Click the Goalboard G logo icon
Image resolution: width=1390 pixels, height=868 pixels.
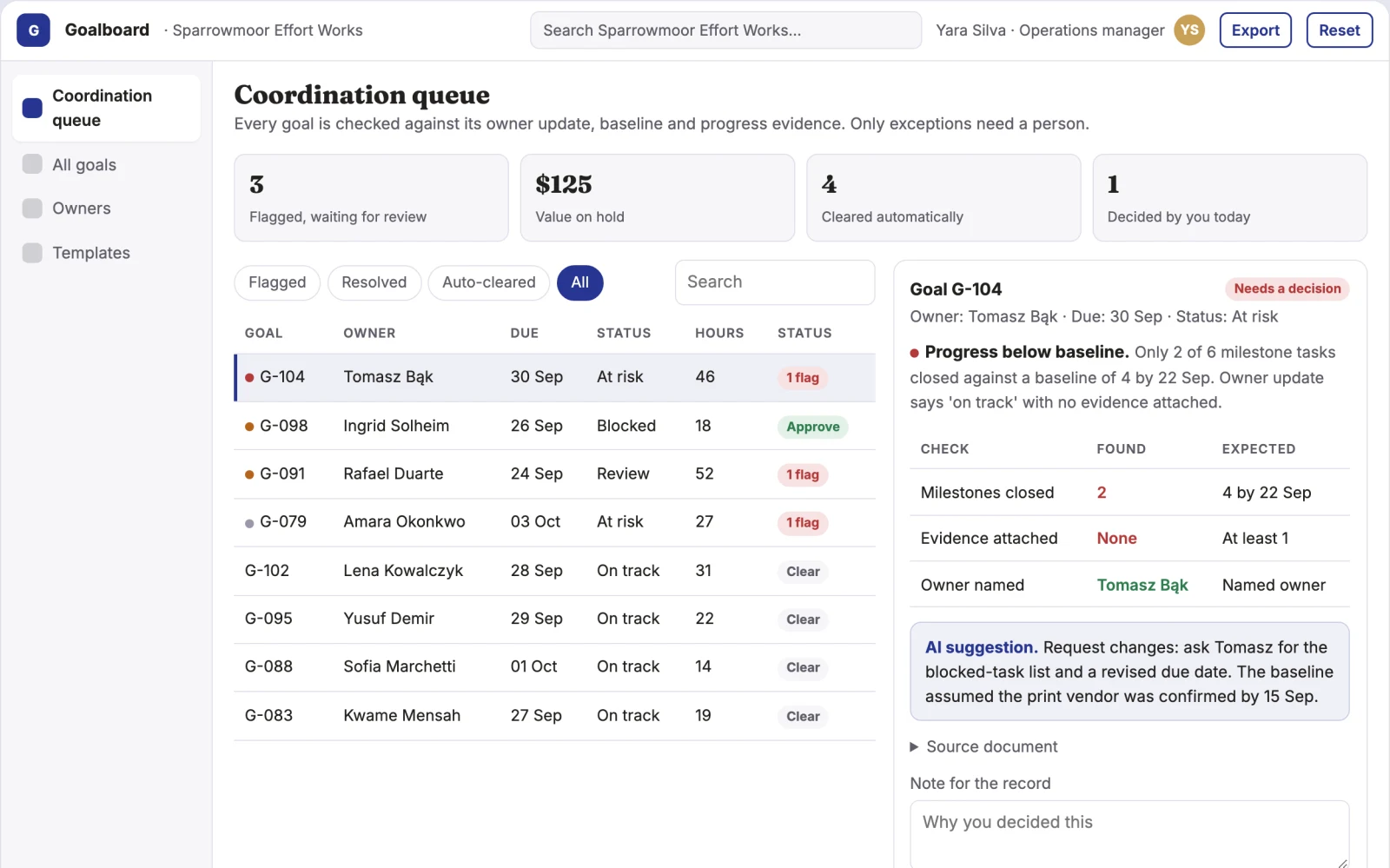pos(33,30)
